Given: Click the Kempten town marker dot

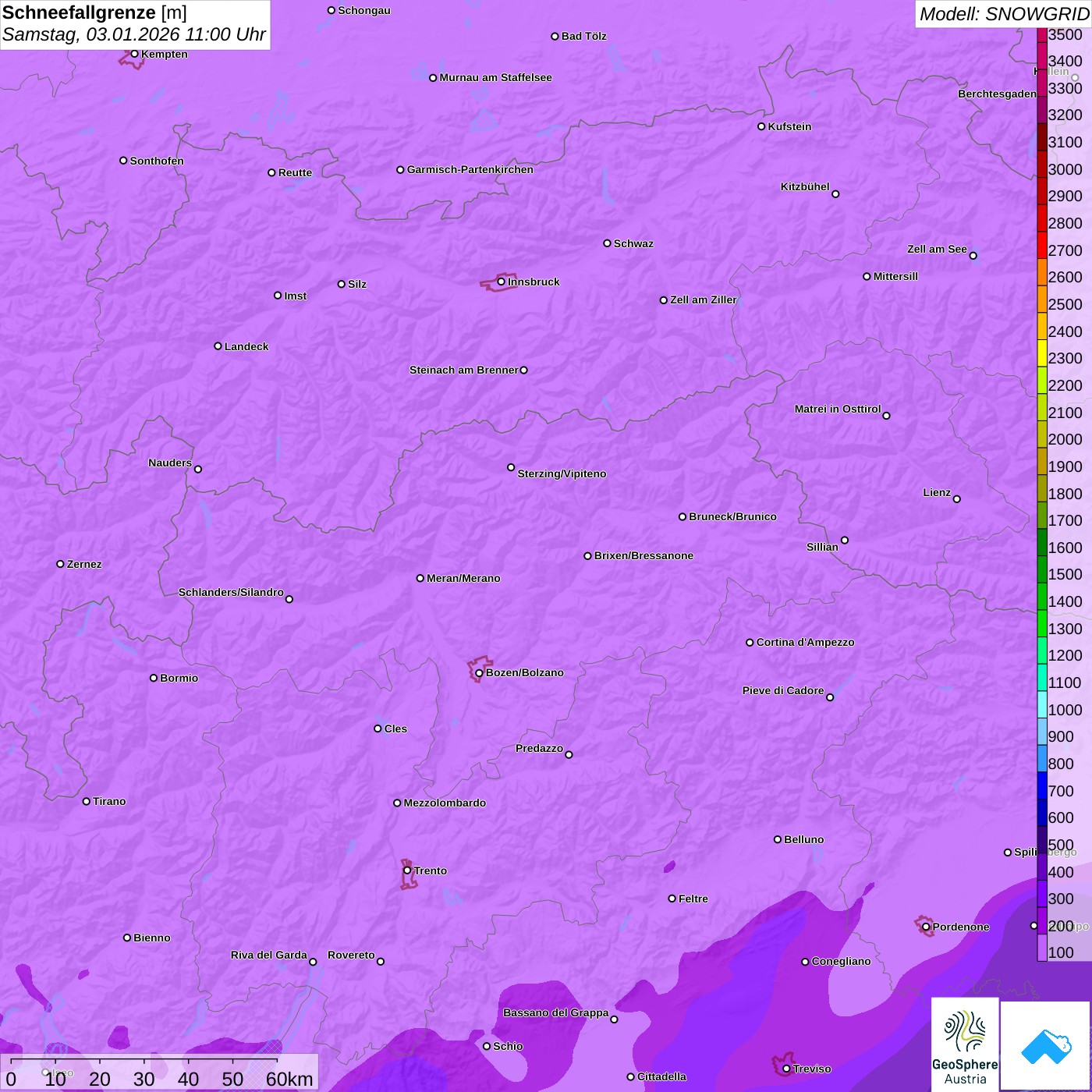Looking at the screenshot, I should [x=134, y=54].
